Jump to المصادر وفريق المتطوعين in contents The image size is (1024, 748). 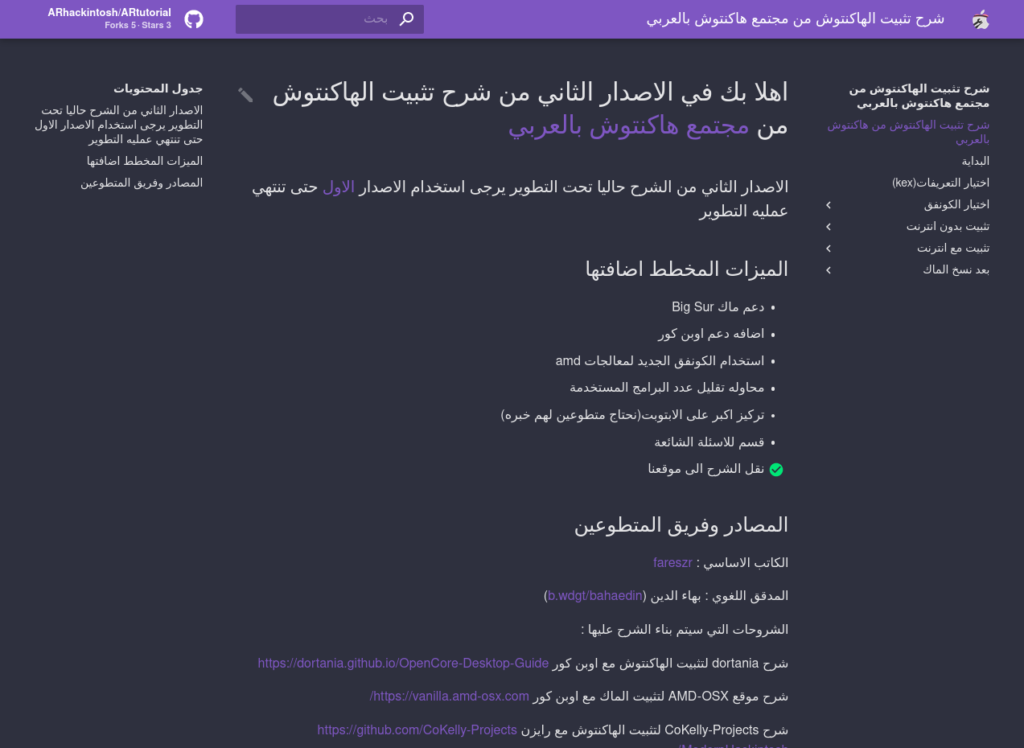click(142, 183)
